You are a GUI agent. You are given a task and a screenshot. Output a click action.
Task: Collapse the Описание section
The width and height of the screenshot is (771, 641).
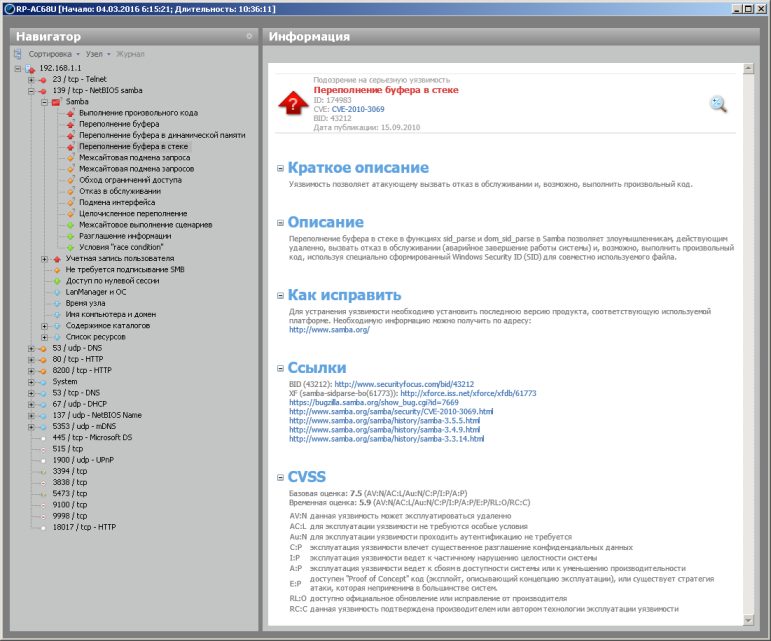tap(280, 223)
